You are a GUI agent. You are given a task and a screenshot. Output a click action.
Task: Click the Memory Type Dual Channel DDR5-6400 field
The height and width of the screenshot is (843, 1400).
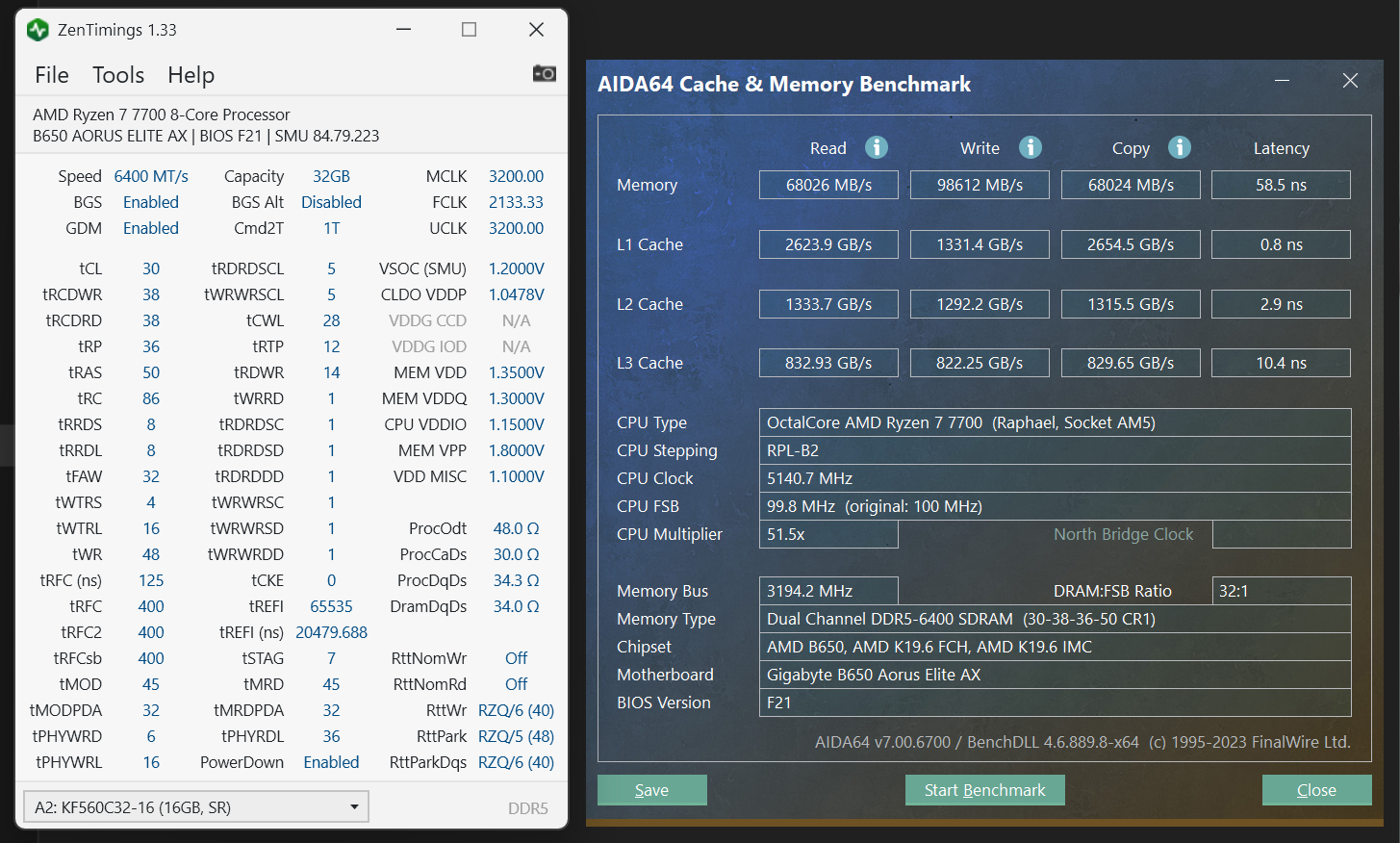[1056, 619]
